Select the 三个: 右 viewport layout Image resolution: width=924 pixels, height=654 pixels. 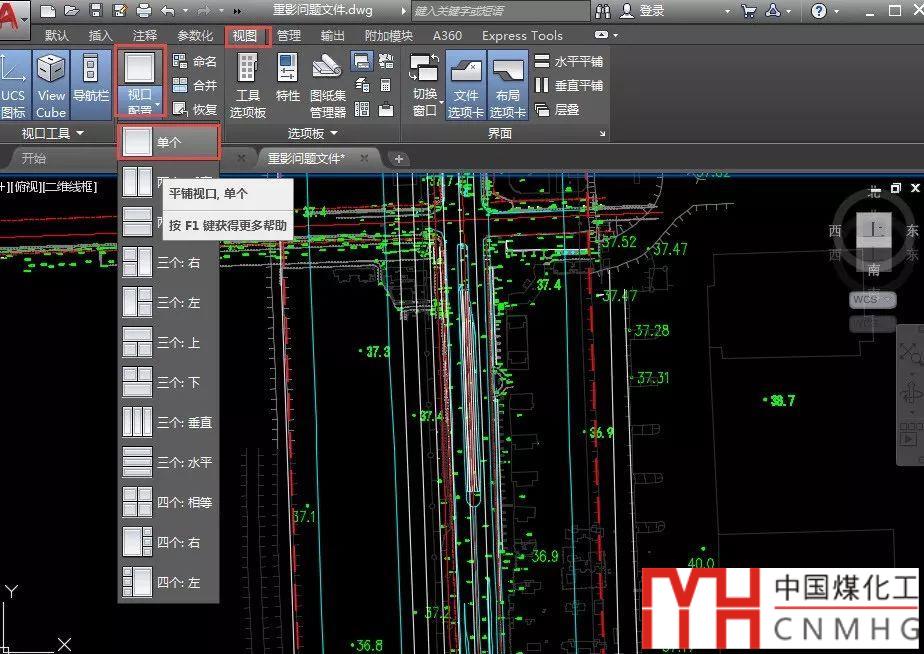pos(168,263)
